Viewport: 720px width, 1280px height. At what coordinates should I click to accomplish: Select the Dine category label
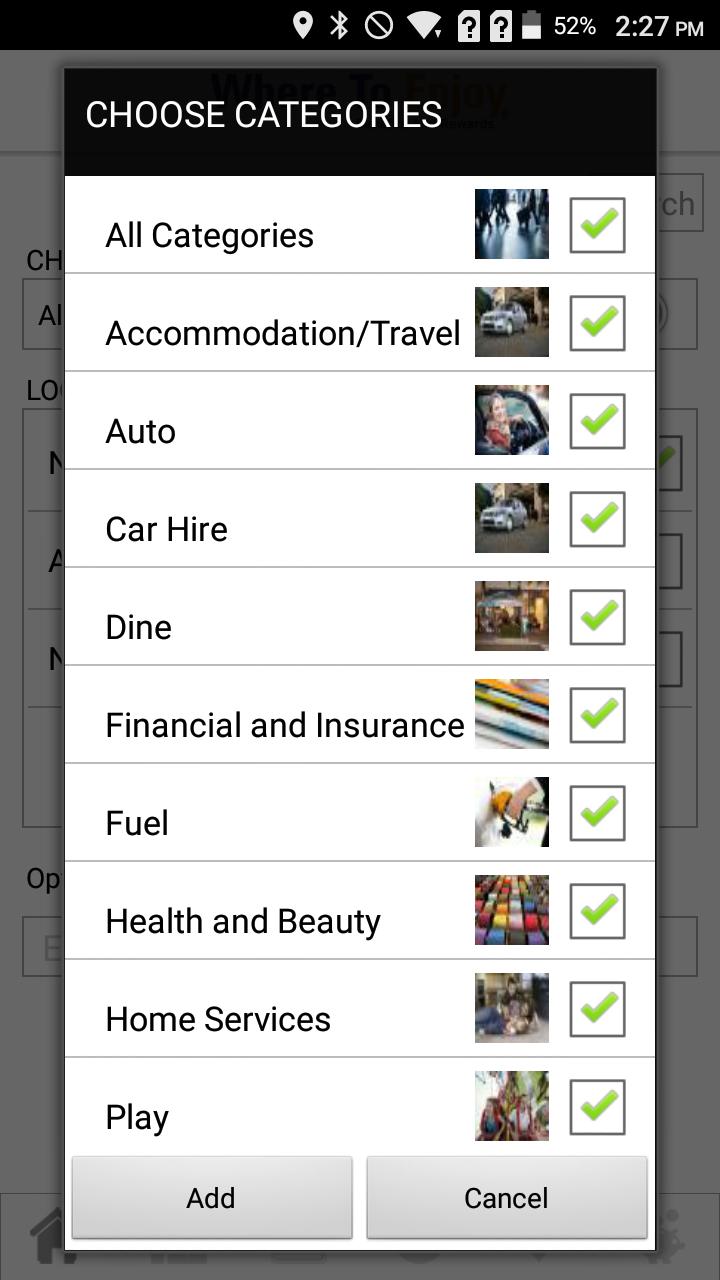[x=139, y=627]
